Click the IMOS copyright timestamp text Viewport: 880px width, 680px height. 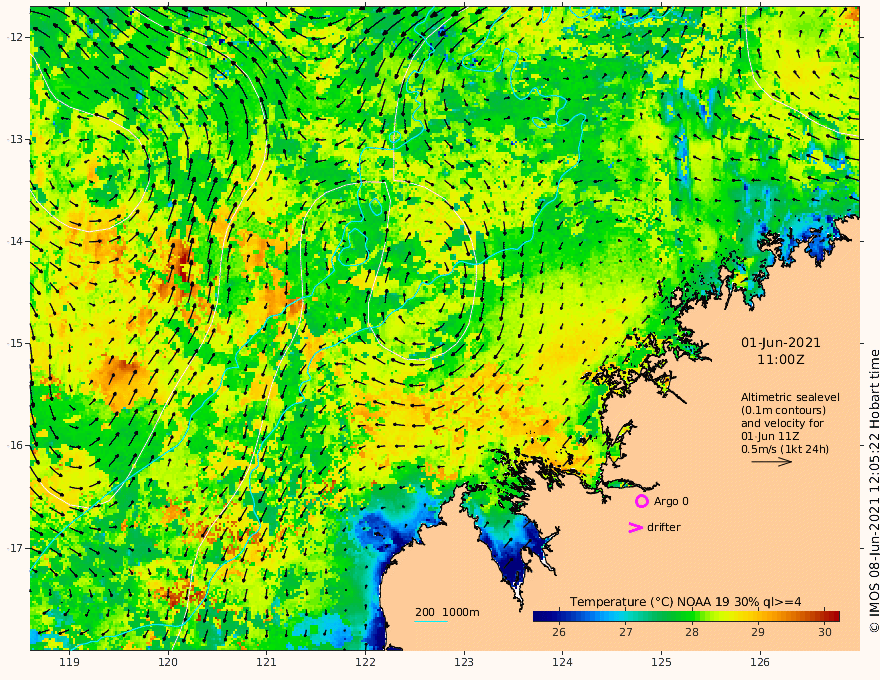[874, 491]
